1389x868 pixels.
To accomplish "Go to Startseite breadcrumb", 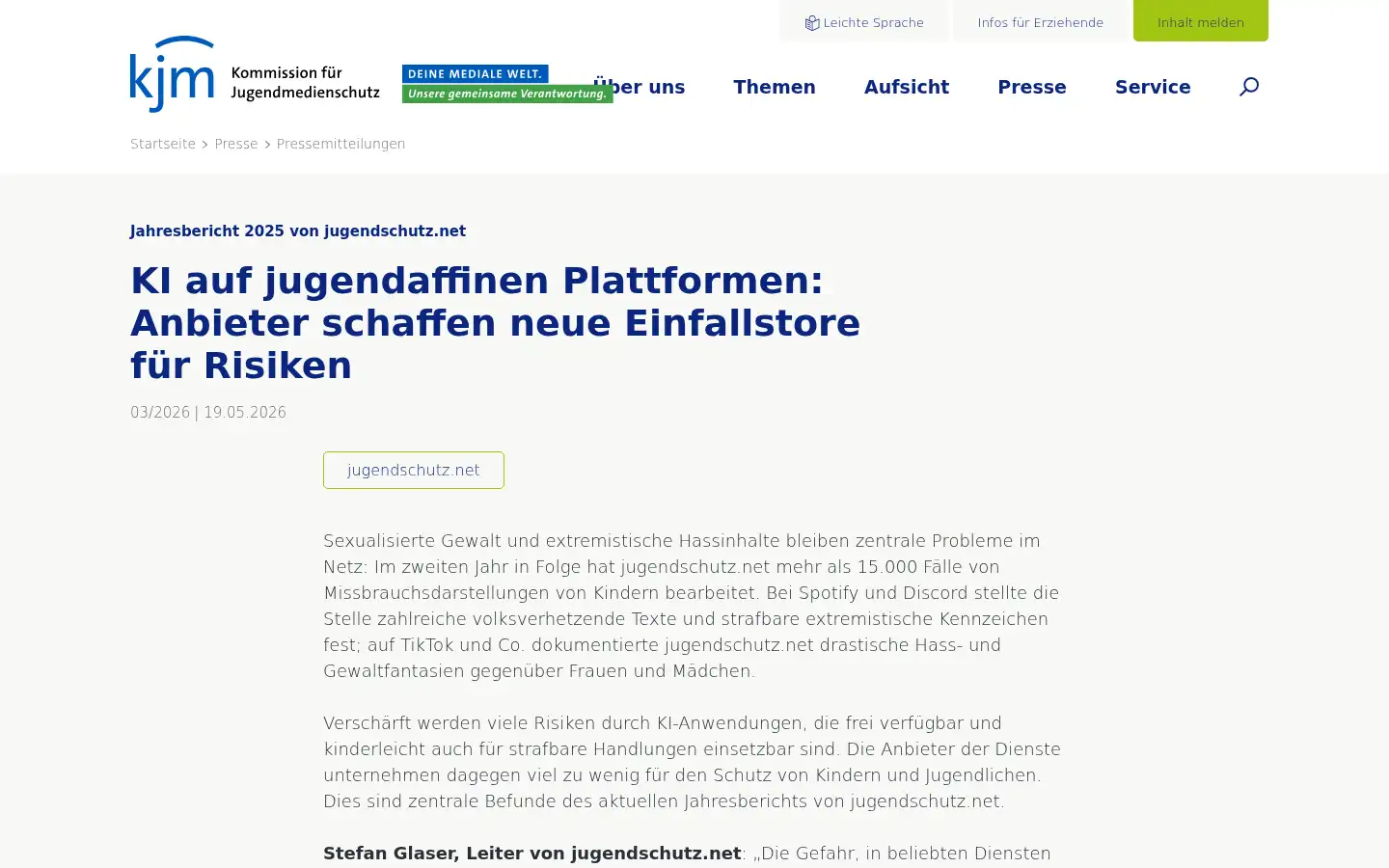I will coord(163,144).
